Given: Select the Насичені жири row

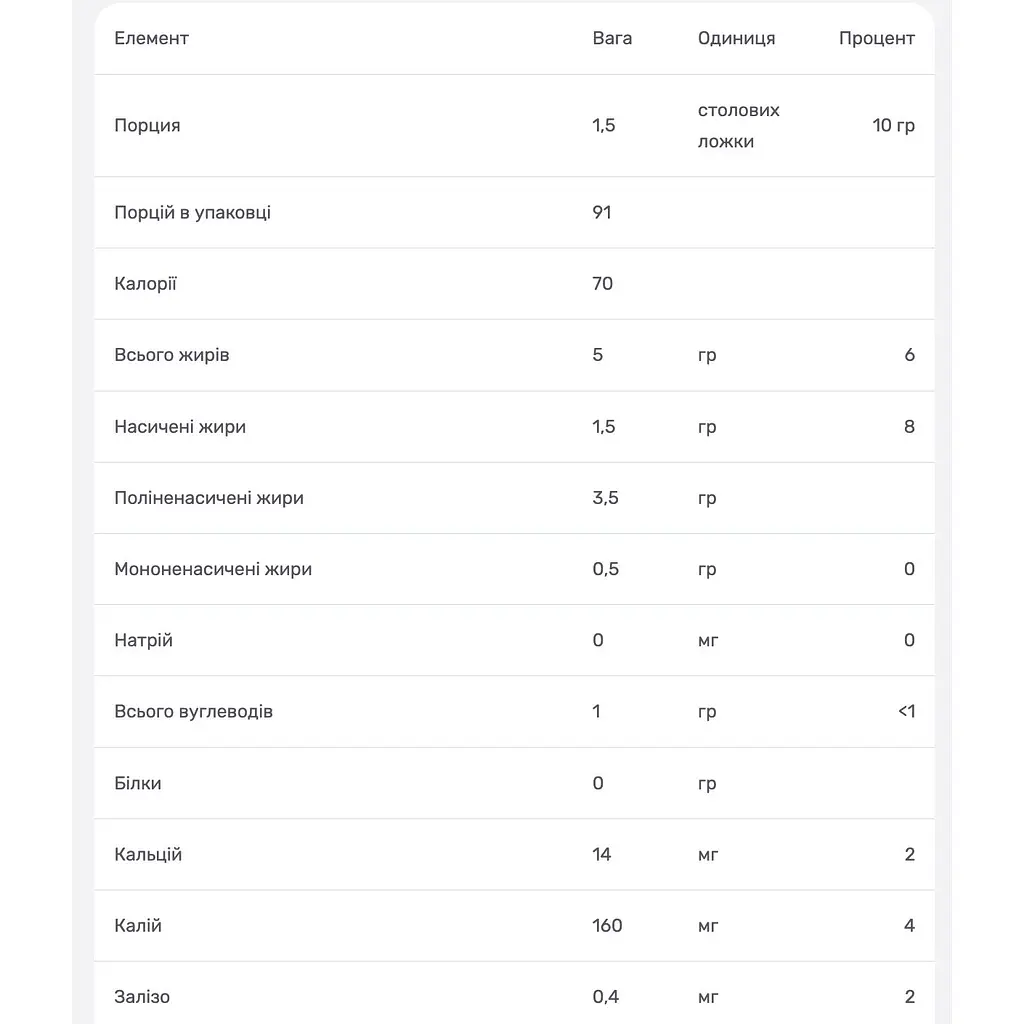Looking at the screenshot, I should click(x=515, y=427).
